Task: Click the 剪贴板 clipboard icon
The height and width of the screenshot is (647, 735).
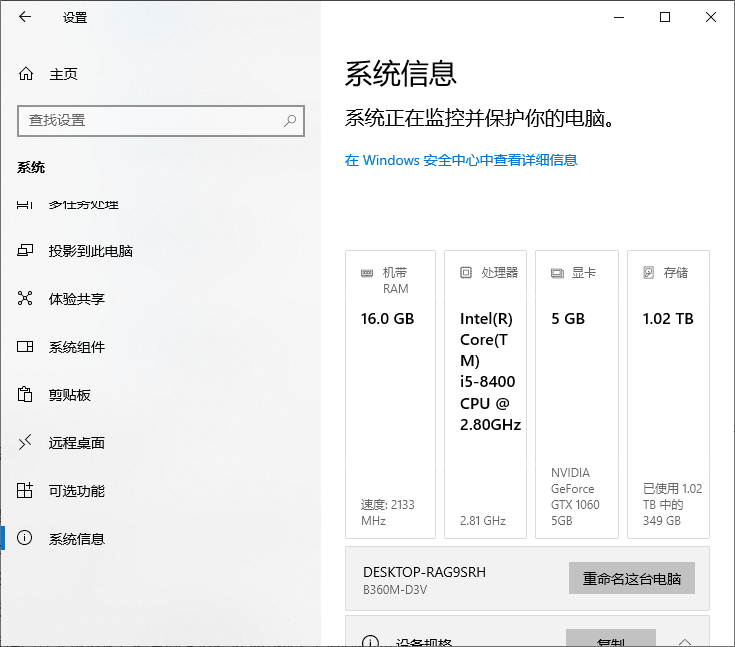Action: (25, 394)
